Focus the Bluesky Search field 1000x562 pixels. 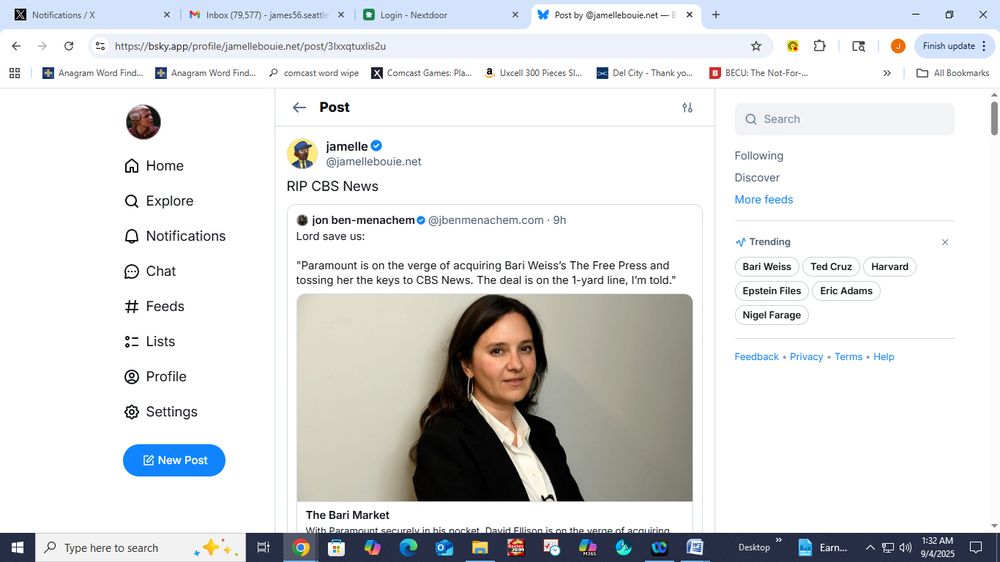point(844,119)
